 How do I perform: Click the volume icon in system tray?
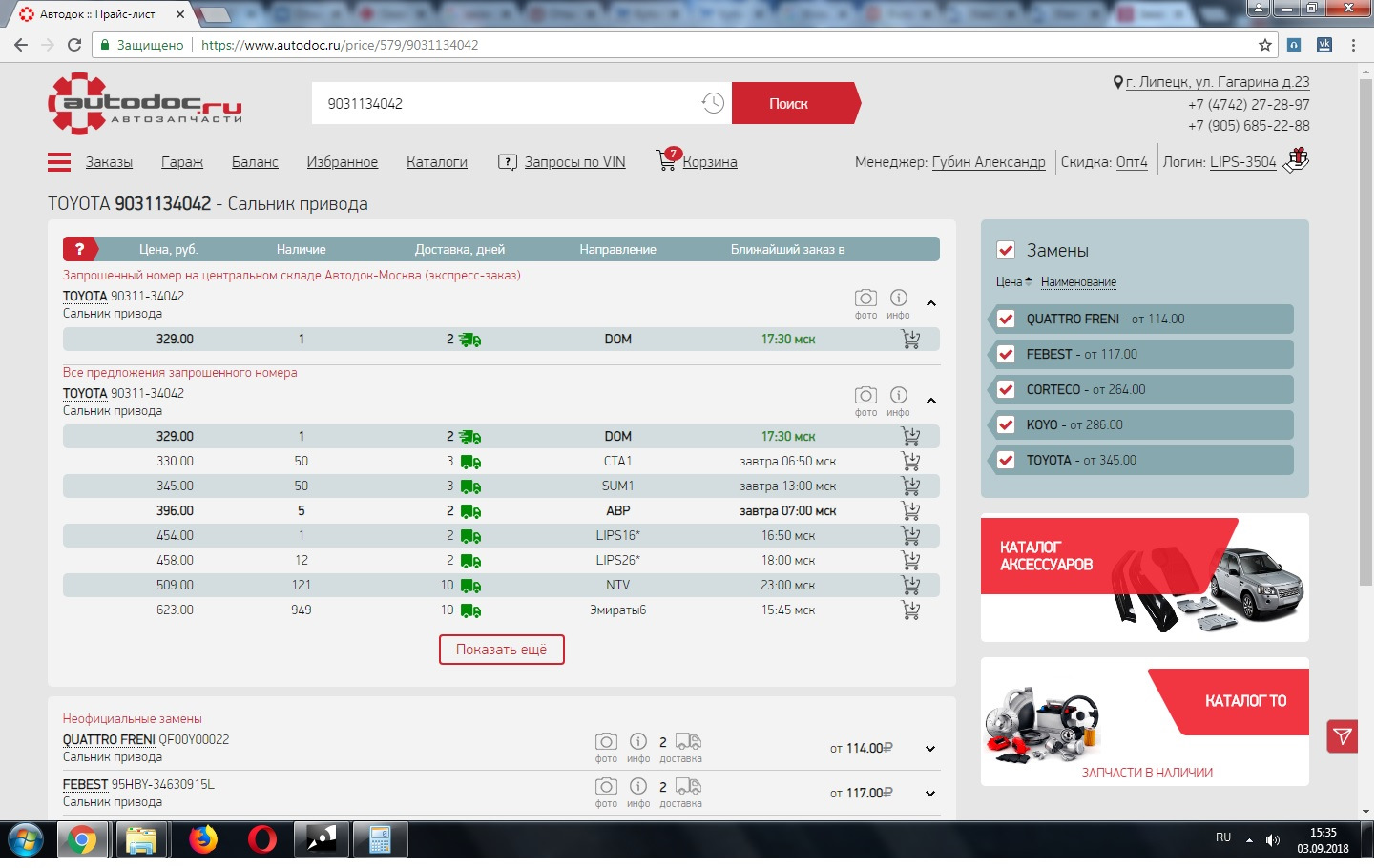click(1273, 840)
